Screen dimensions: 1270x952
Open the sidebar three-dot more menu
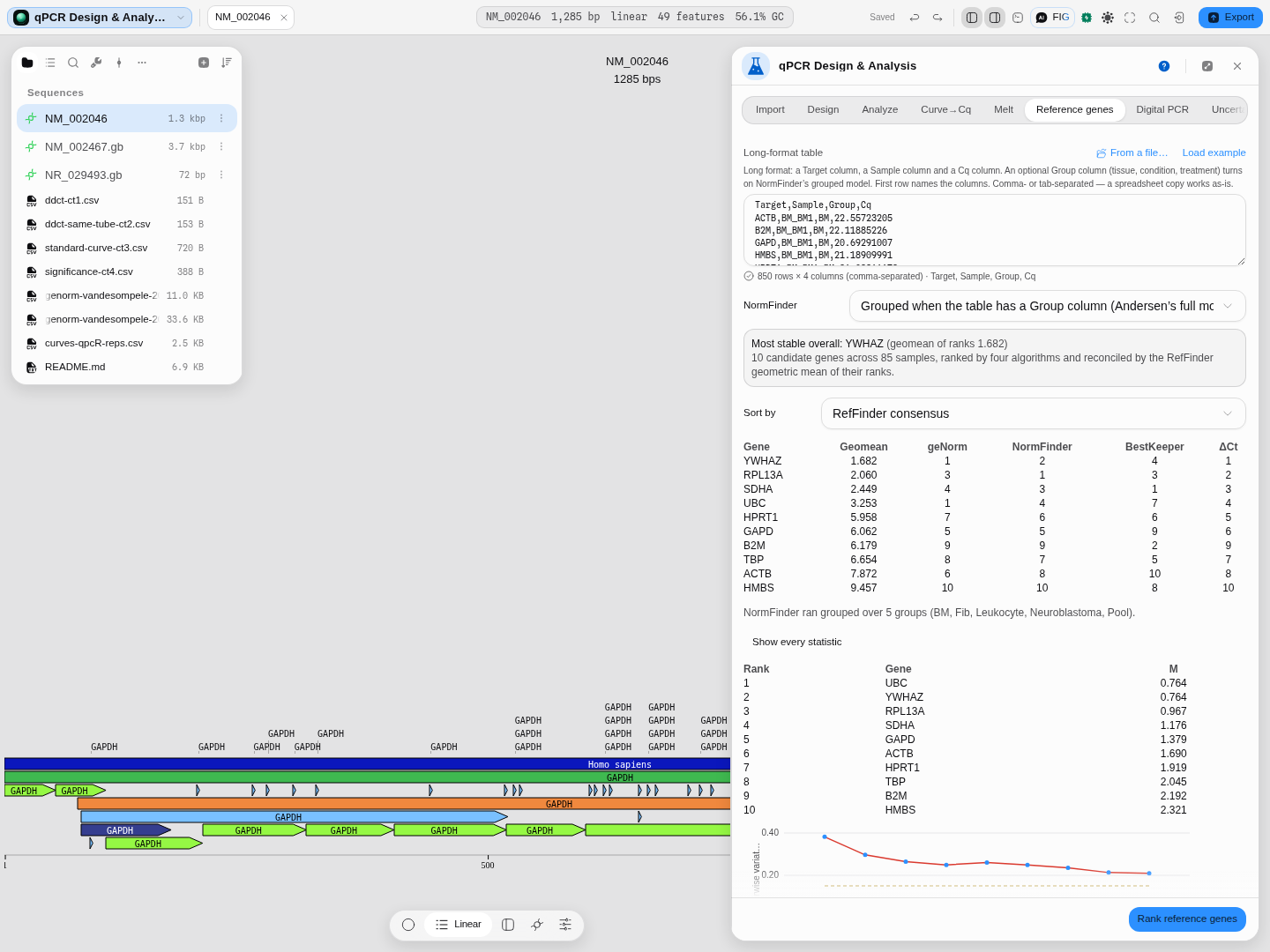142,63
